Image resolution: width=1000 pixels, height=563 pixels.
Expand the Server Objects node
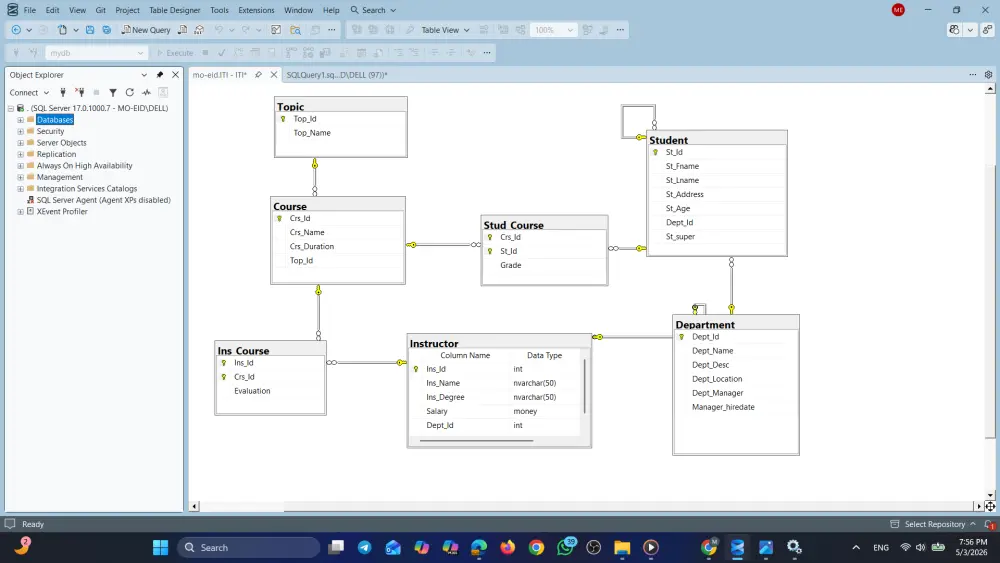coord(20,143)
